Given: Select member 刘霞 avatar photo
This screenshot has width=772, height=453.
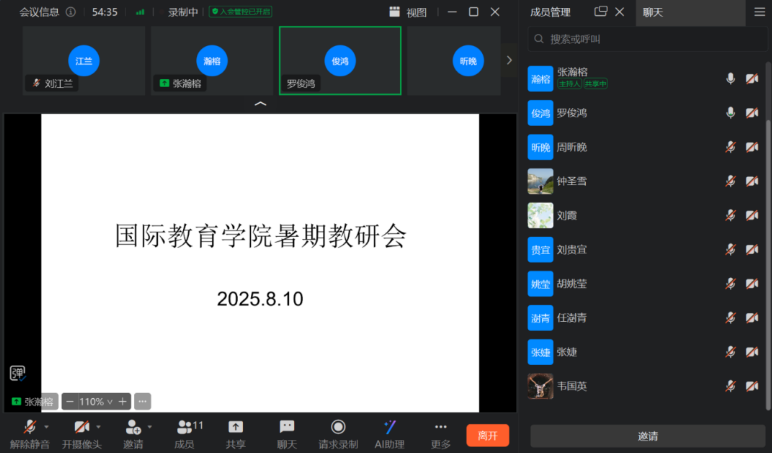Looking at the screenshot, I should (540, 215).
